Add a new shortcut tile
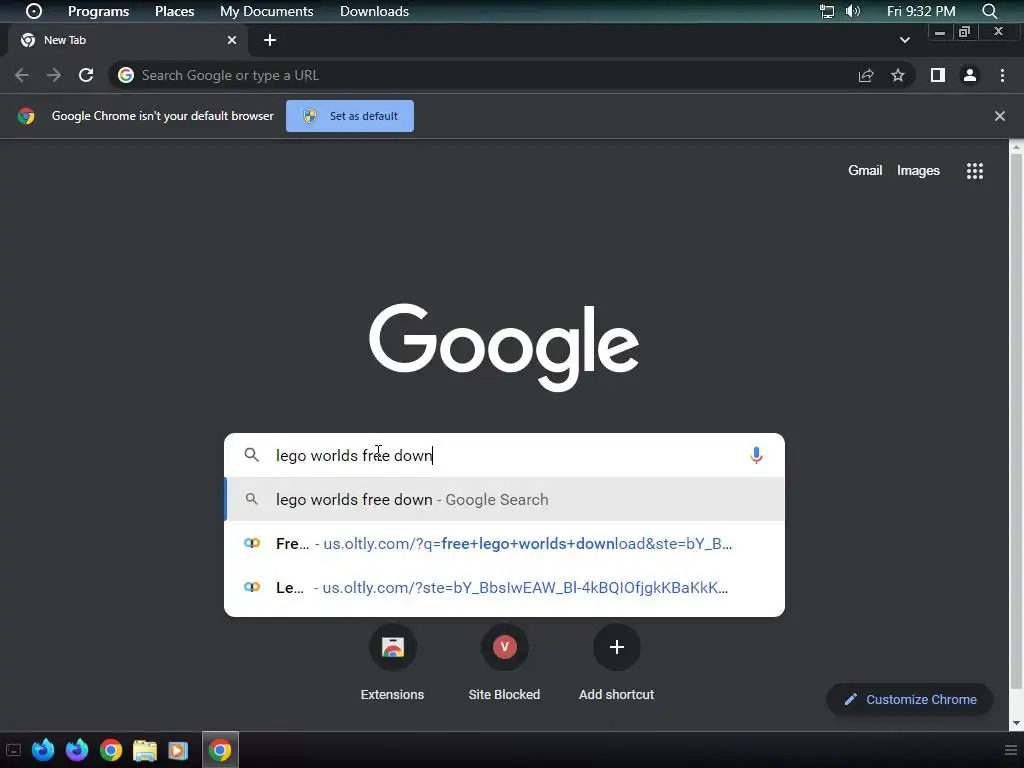 pyautogui.click(x=616, y=664)
